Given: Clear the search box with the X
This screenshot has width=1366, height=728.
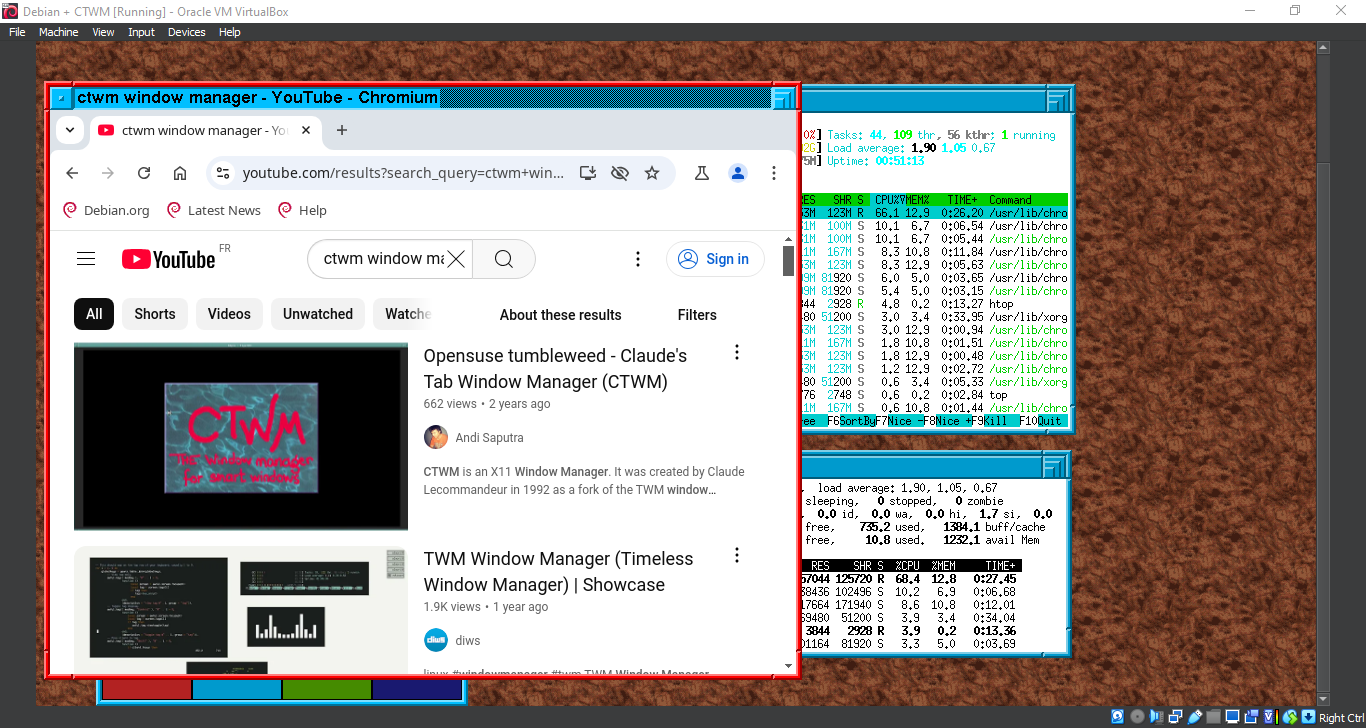Looking at the screenshot, I should click(456, 258).
